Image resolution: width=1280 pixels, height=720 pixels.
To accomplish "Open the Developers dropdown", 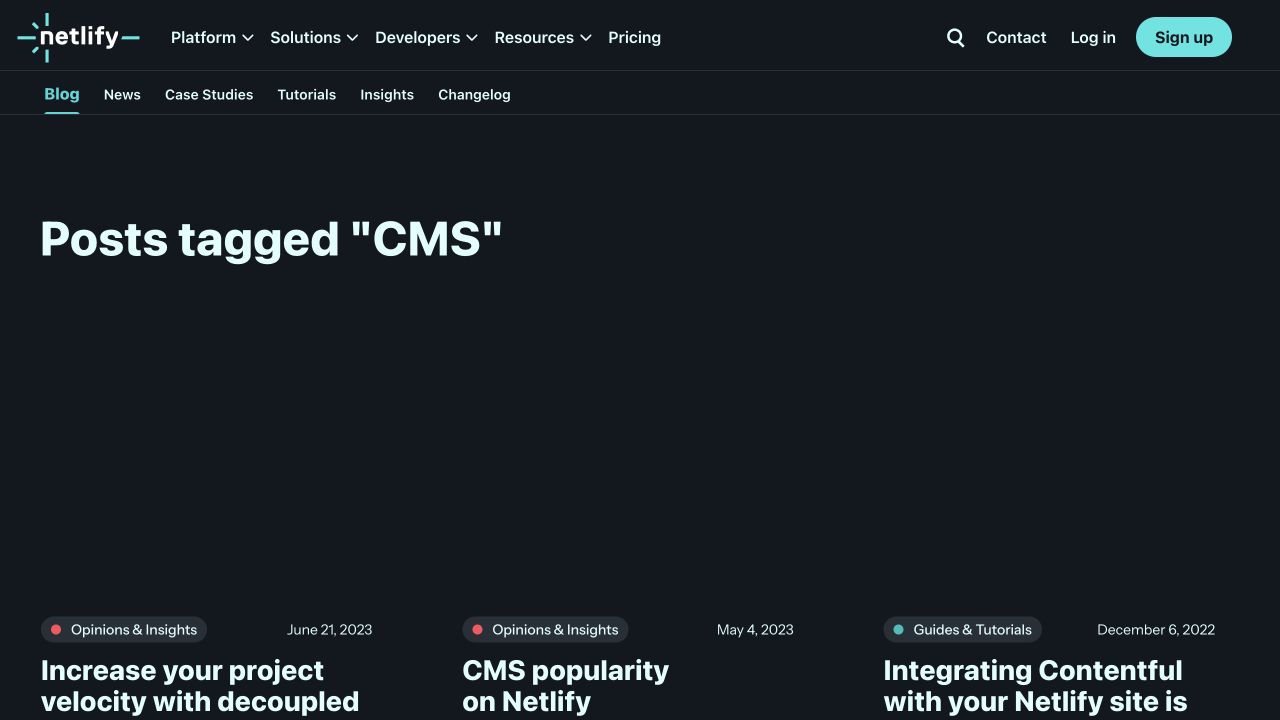I will [x=426, y=37].
